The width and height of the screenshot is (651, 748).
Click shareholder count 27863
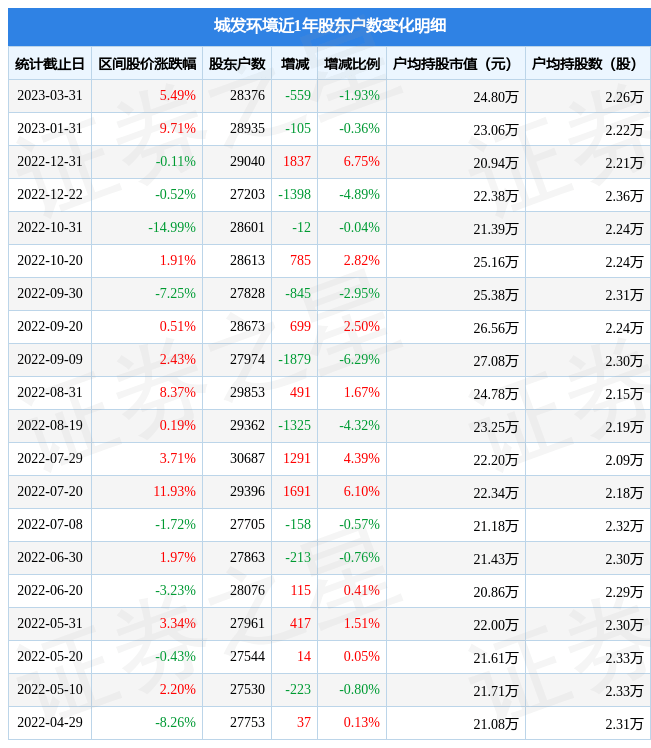(x=247, y=557)
